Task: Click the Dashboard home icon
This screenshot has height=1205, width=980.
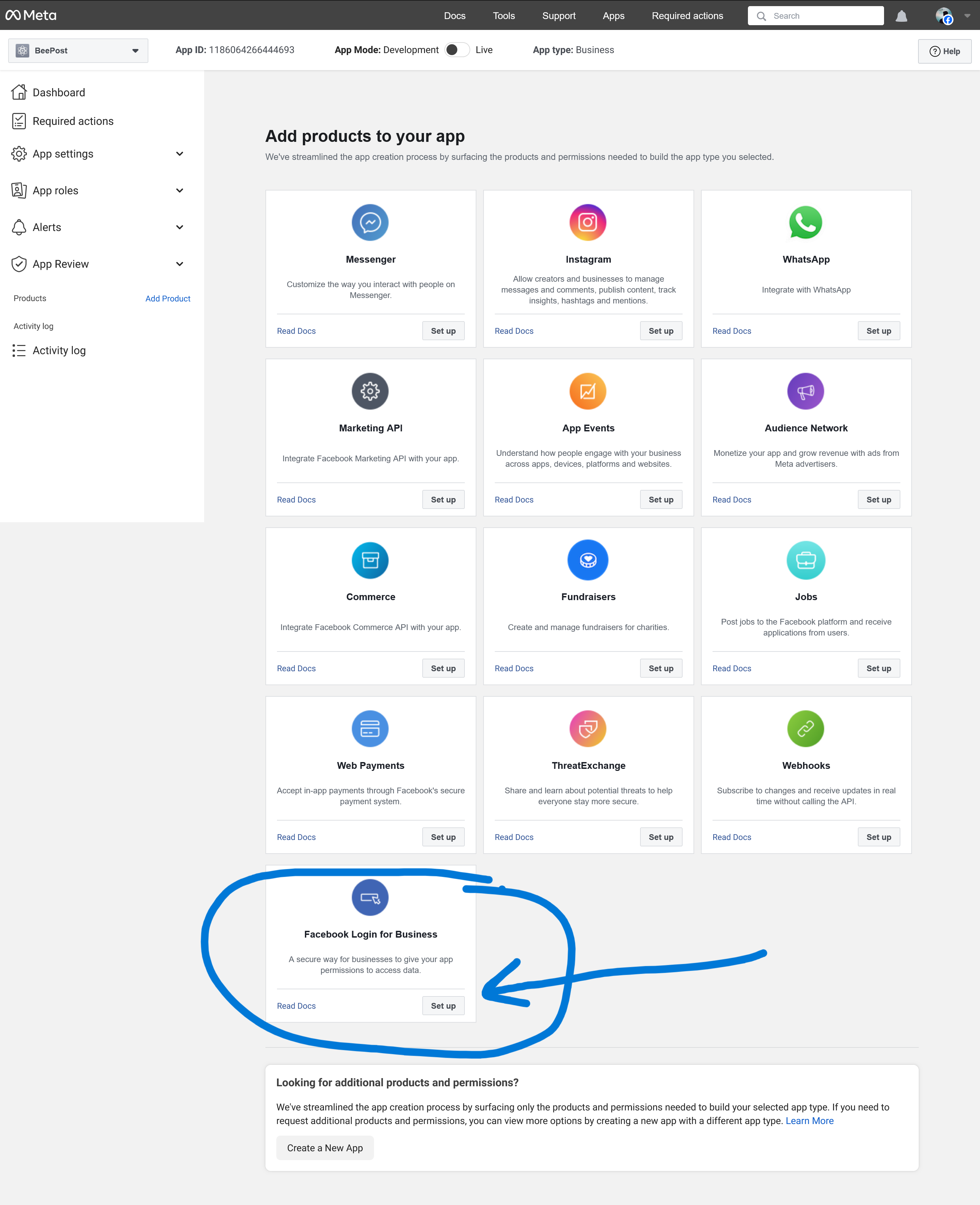Action: pyautogui.click(x=19, y=92)
